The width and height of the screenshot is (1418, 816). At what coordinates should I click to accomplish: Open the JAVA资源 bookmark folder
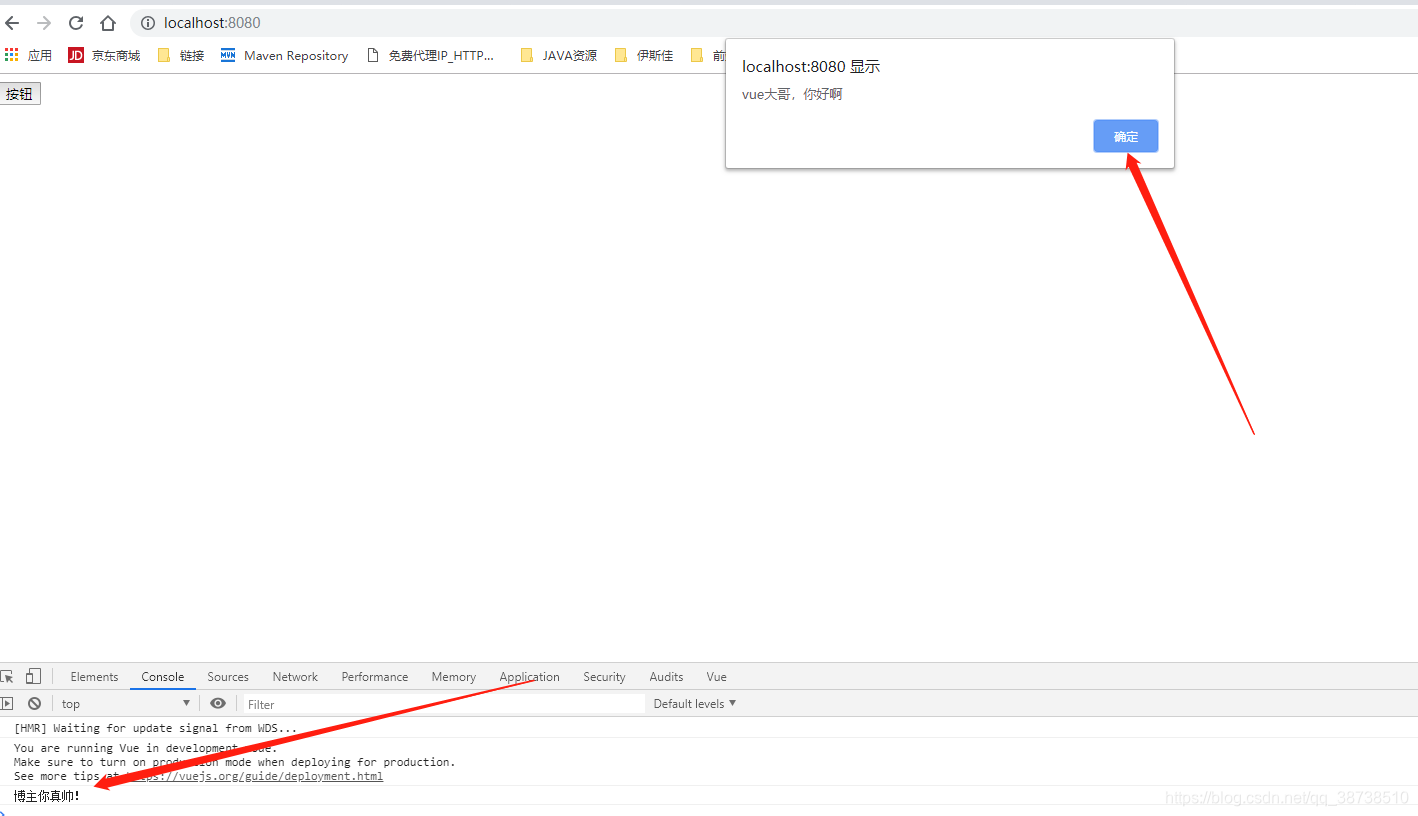coord(559,56)
